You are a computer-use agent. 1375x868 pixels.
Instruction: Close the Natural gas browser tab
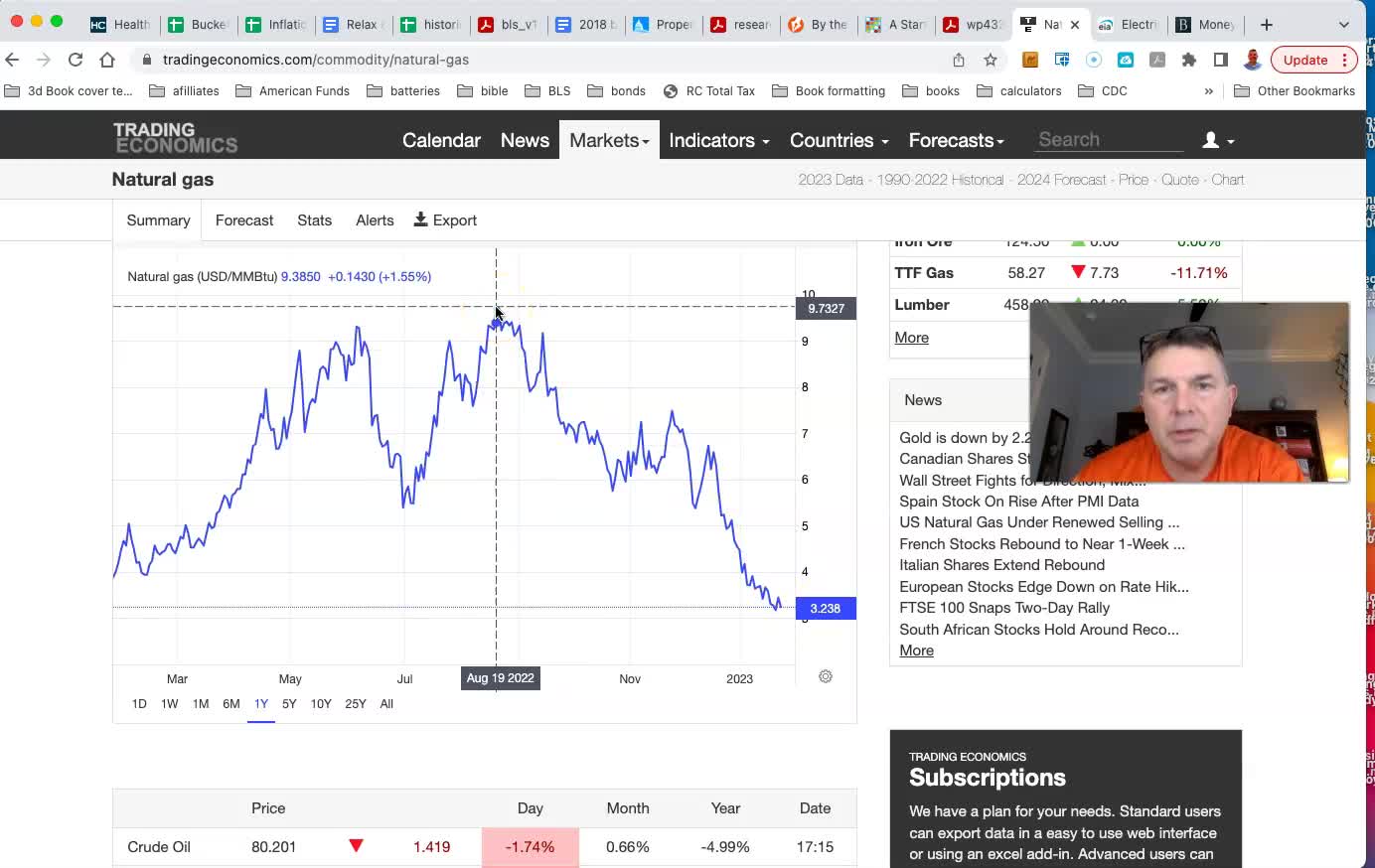(x=1075, y=24)
